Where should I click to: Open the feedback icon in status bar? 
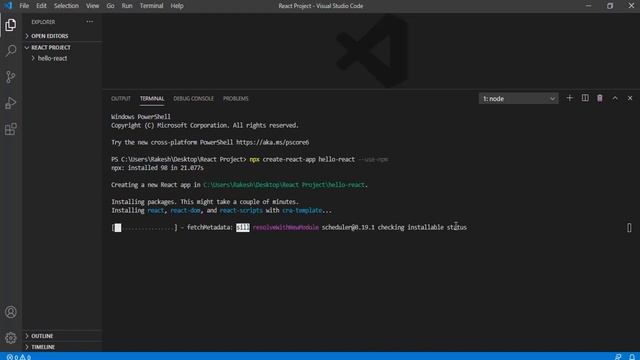(618, 357)
